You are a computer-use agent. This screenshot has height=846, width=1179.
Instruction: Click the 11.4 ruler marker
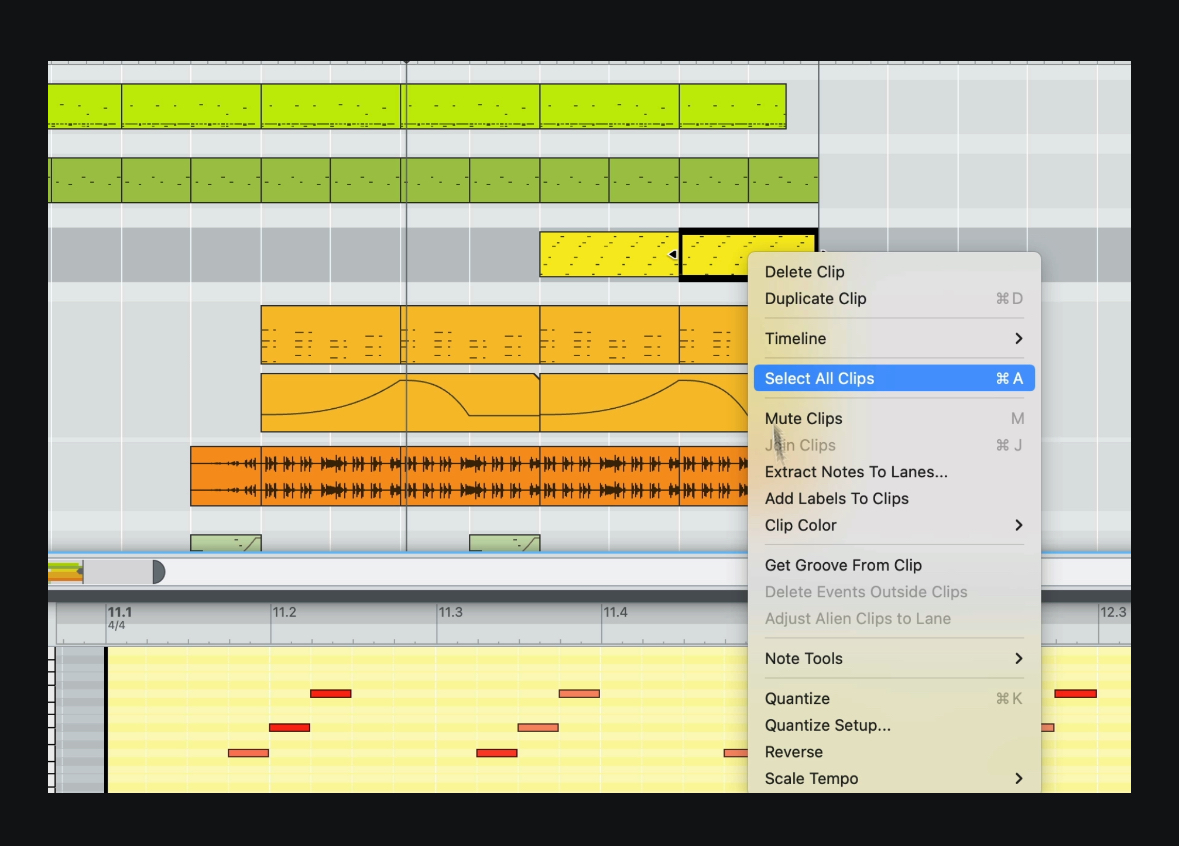[615, 612]
